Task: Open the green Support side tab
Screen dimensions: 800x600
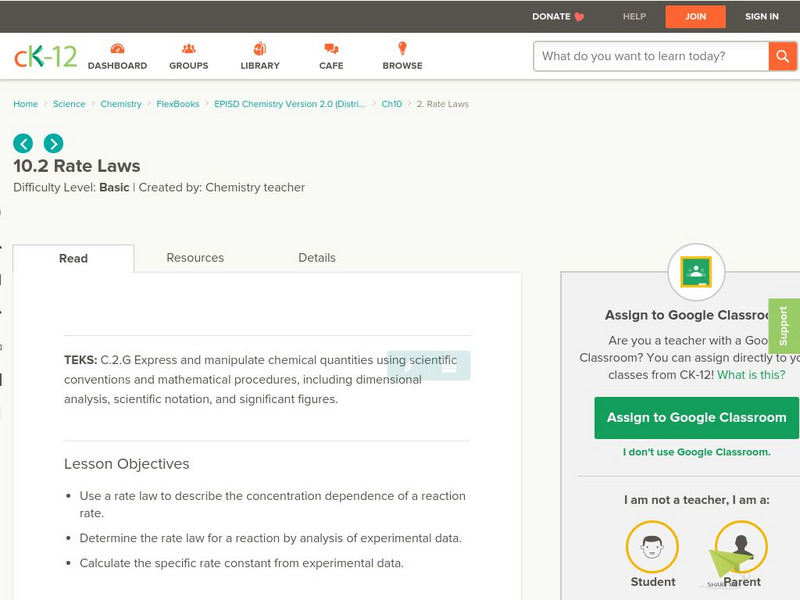Action: click(x=783, y=326)
